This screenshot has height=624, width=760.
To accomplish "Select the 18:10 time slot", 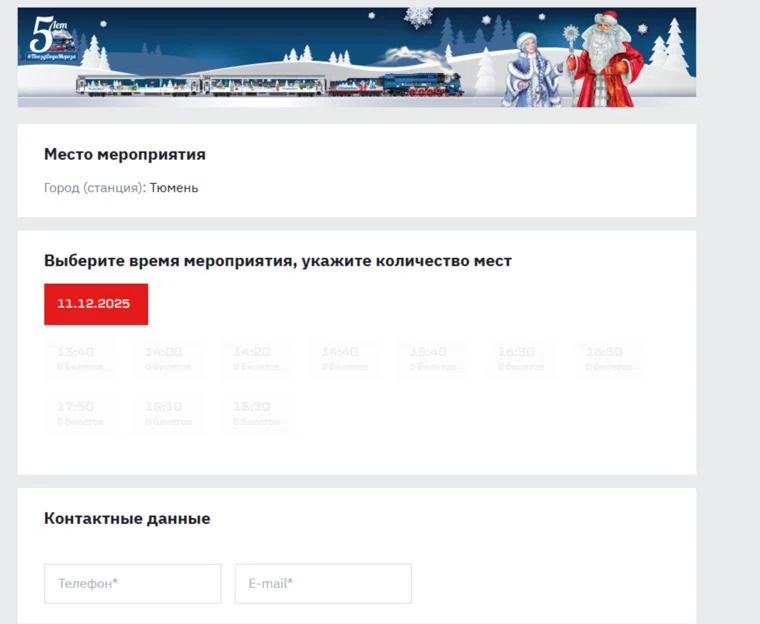I will click(169, 414).
